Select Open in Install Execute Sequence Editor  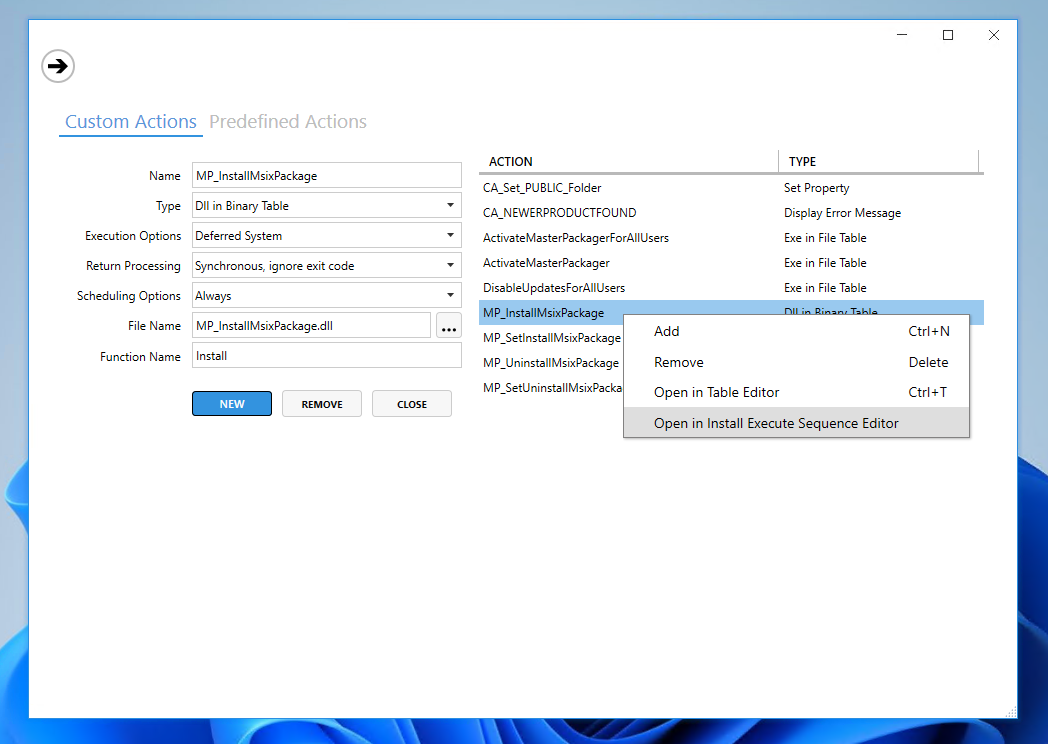point(796,423)
